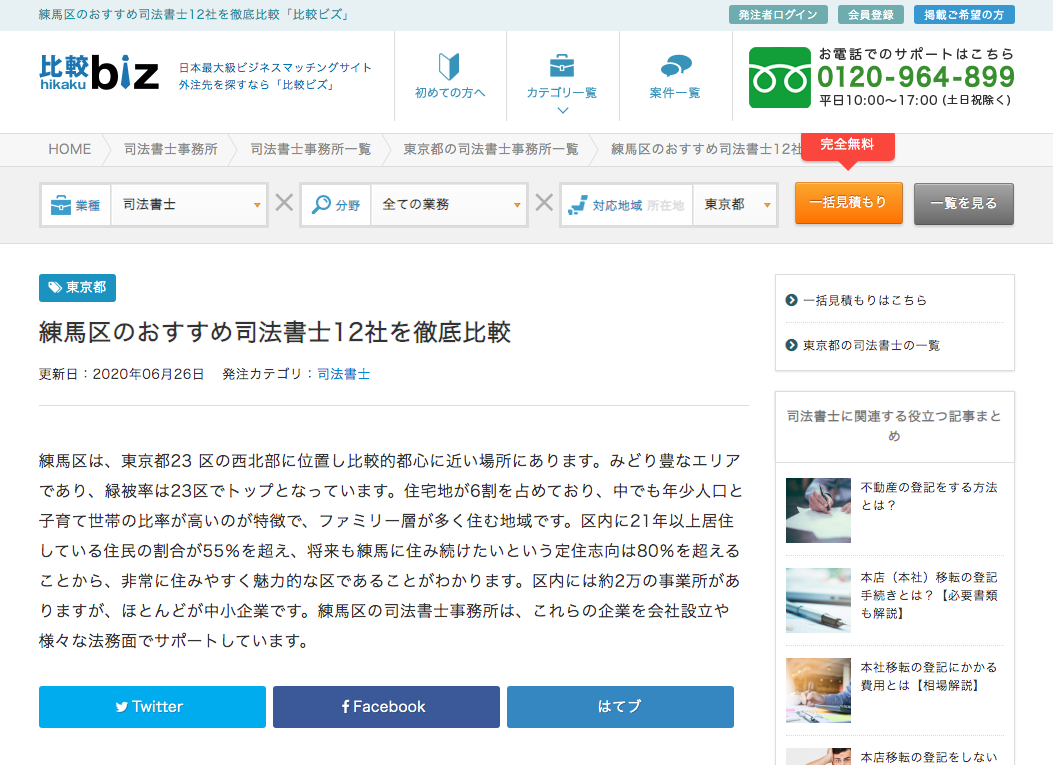1053x765 pixels.
Task: Open 本店（本社）移転の登記手続きとは？ article
Action: tap(929, 595)
